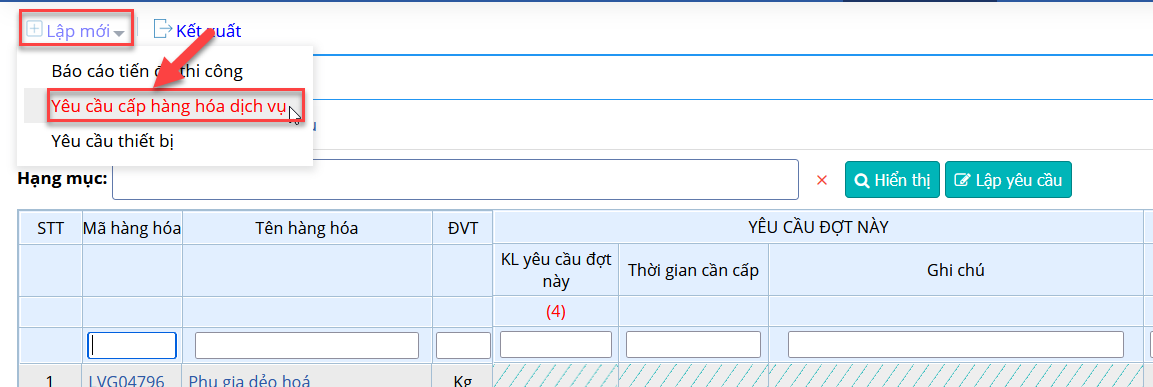Click the Lập yêu cầu button
1153x387 pixels.
tap(1008, 180)
